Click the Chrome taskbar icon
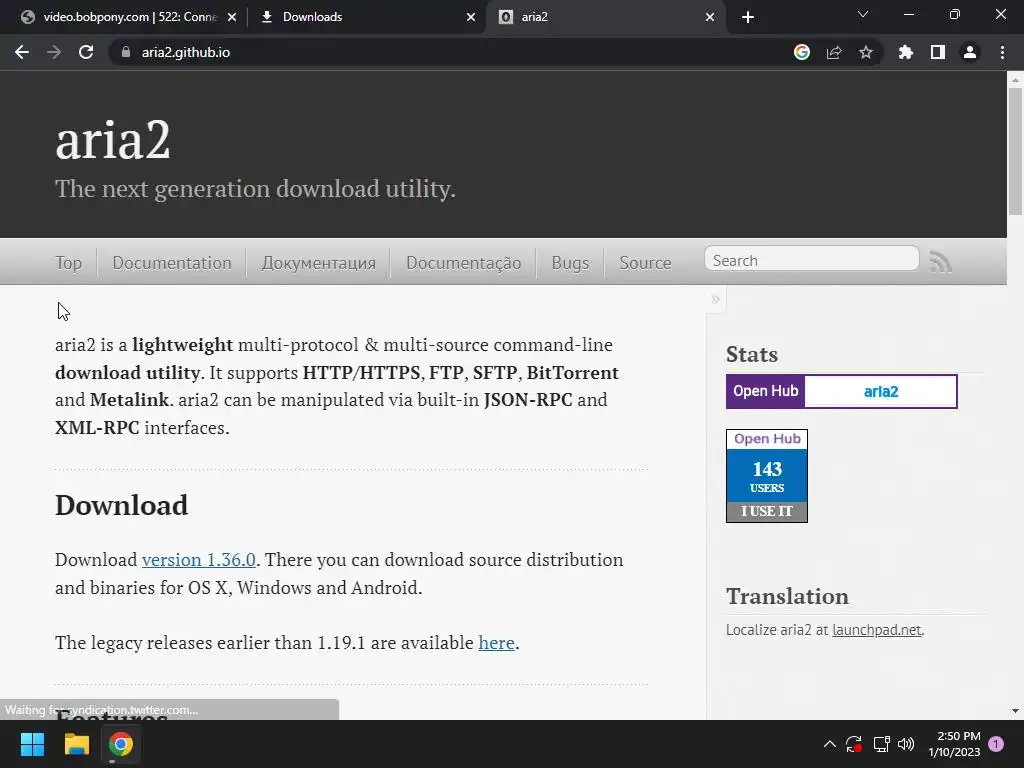1024x768 pixels. click(x=121, y=744)
